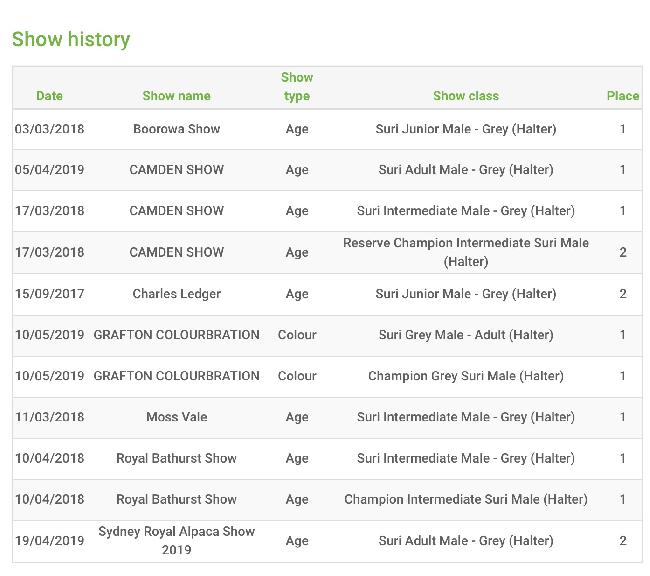Sort by the Place column header
This screenshot has width=650, height=576.
(623, 96)
